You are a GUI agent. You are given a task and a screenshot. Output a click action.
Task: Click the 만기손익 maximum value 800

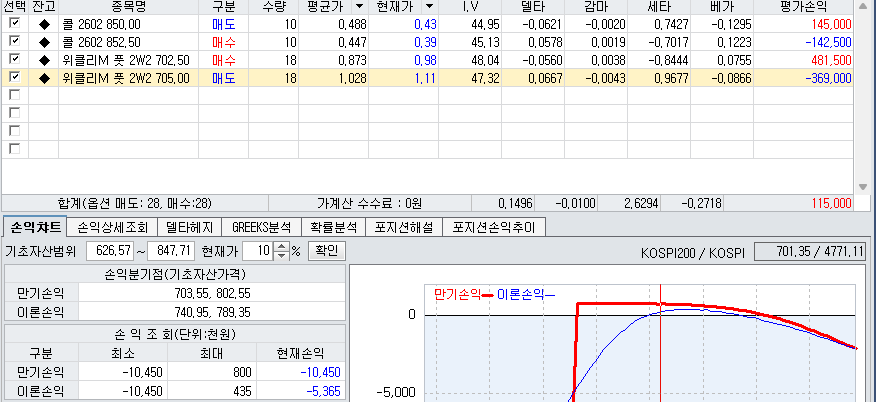coord(242,372)
